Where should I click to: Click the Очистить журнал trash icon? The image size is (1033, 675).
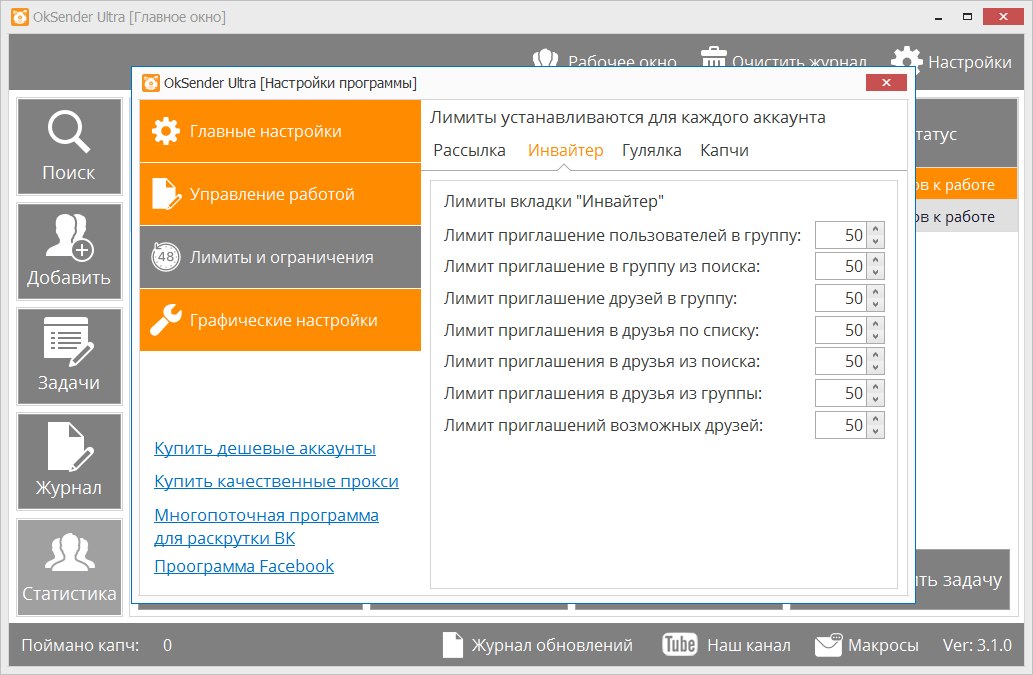click(713, 58)
